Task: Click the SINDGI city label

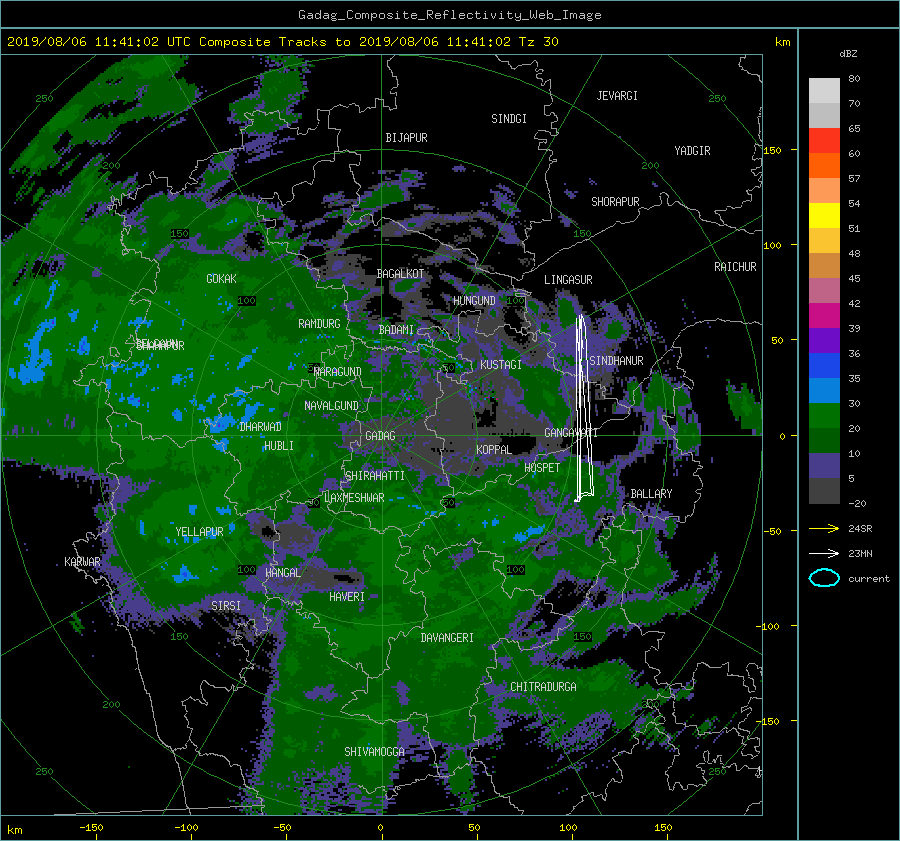Action: (509, 119)
